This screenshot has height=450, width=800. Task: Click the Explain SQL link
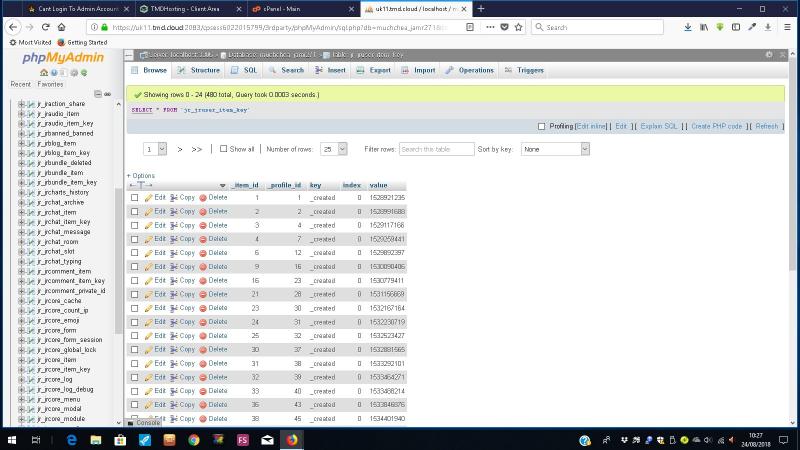click(x=659, y=126)
